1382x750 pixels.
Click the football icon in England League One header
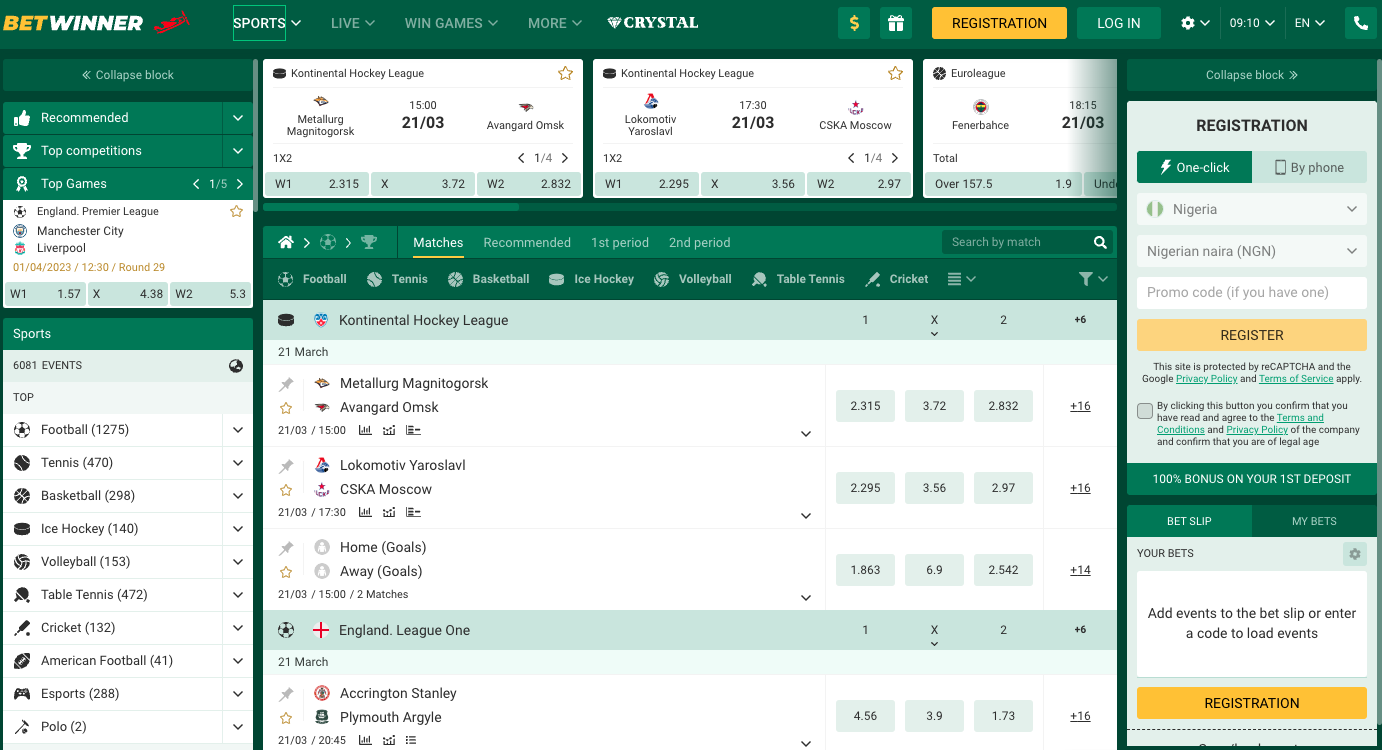[x=286, y=630]
